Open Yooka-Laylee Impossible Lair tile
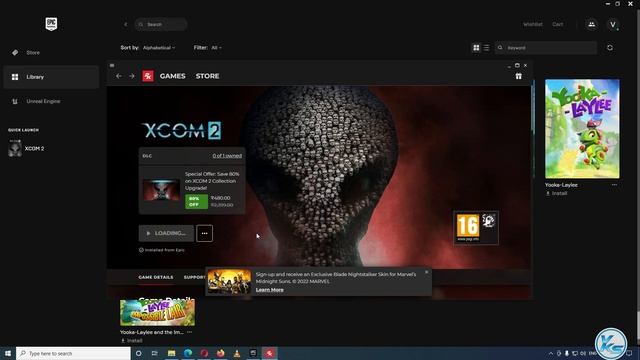640x360 pixels. (157, 312)
